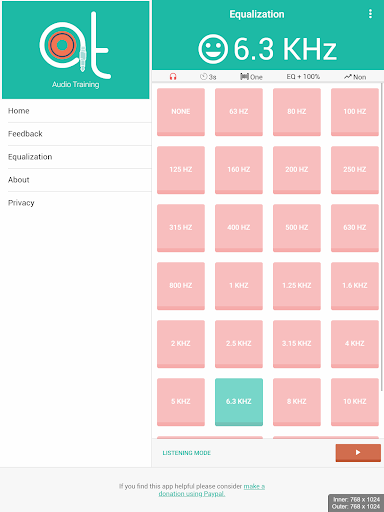Open the EQ + 100% setting
Viewport: 384px width, 512px height.
coord(303,77)
